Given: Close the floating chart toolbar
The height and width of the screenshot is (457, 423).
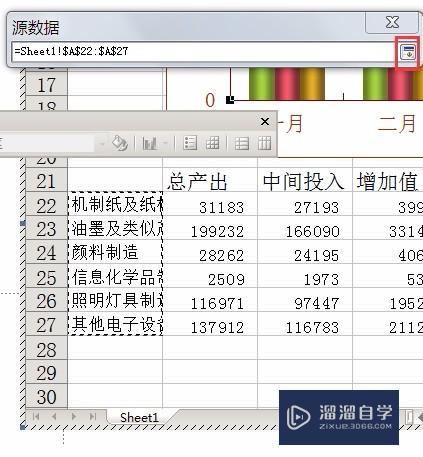Looking at the screenshot, I should [x=265, y=122].
